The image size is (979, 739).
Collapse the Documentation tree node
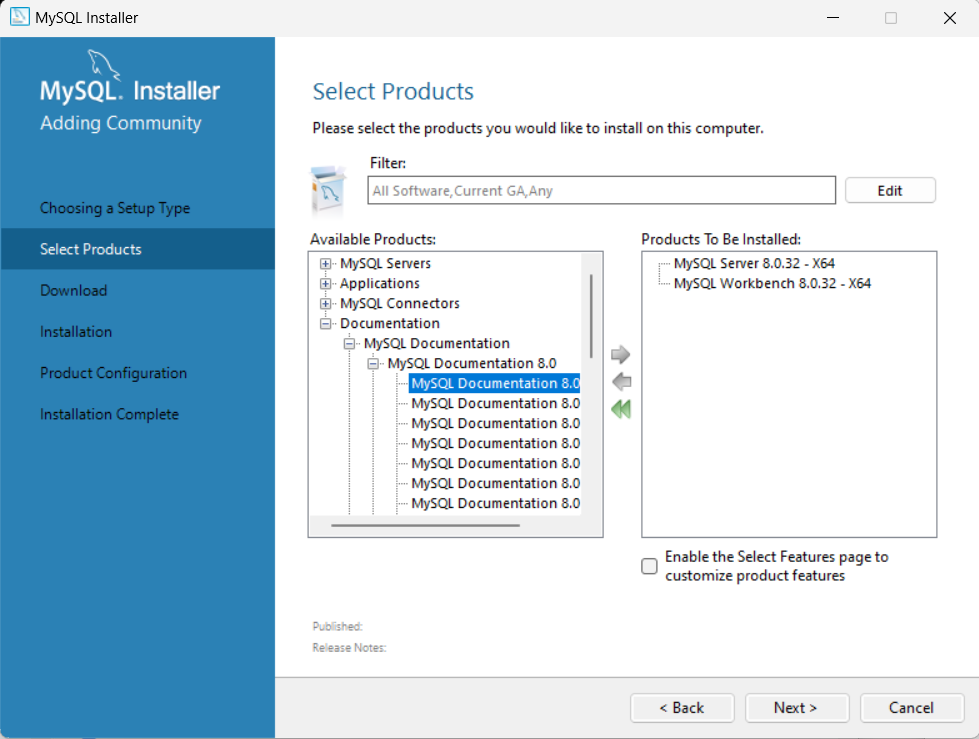click(325, 324)
